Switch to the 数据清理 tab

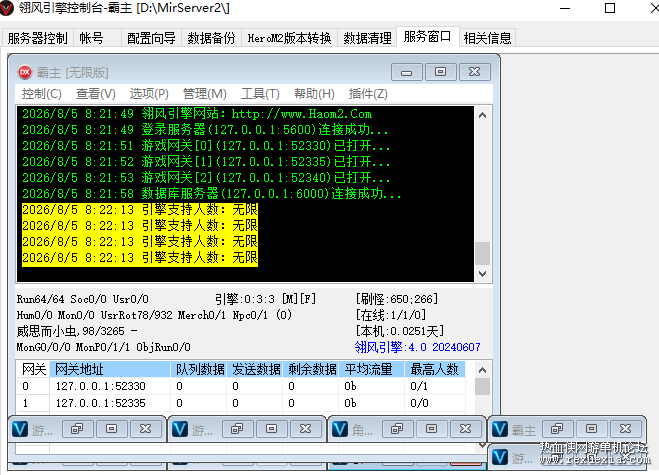[367, 38]
